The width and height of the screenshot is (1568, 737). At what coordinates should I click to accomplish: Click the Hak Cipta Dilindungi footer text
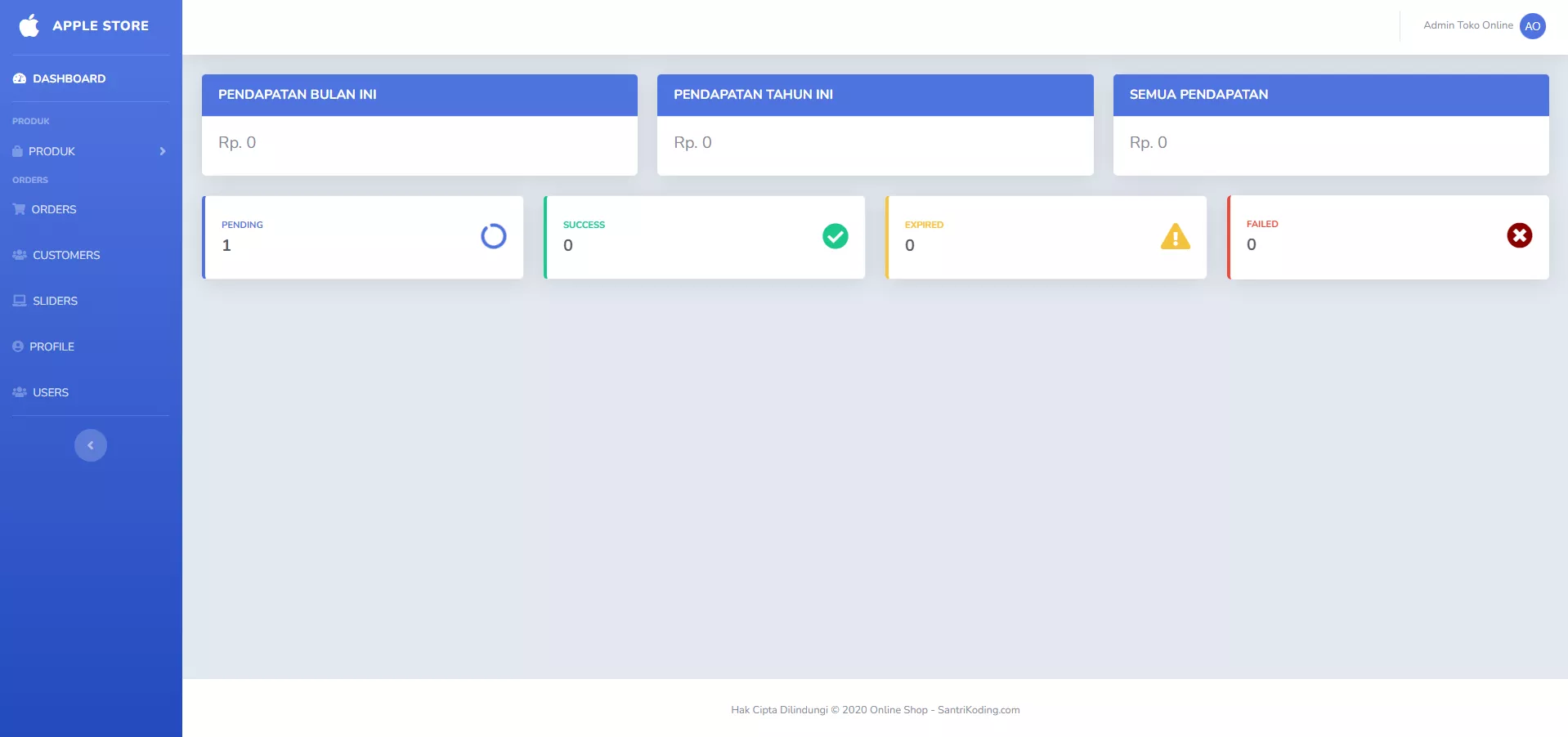(x=876, y=710)
